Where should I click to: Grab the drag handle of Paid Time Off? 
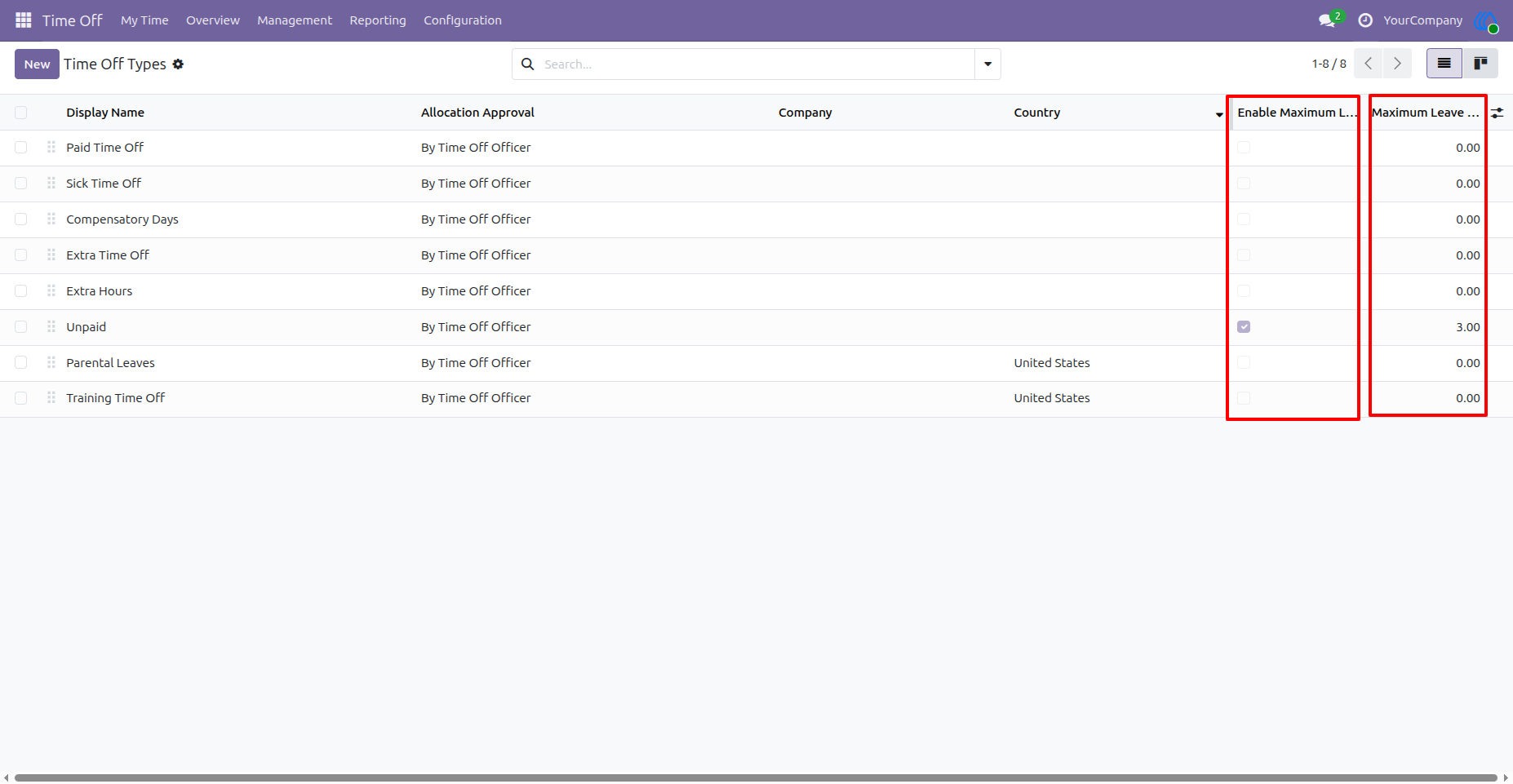coord(51,147)
